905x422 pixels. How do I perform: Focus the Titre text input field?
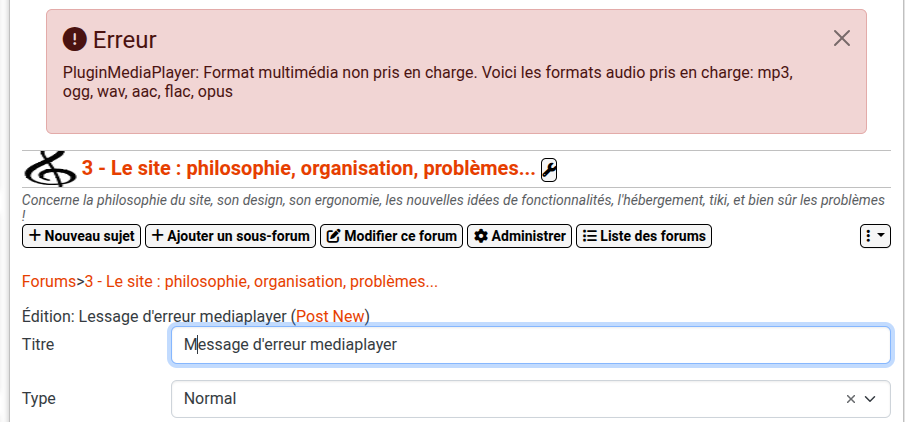[x=530, y=345]
